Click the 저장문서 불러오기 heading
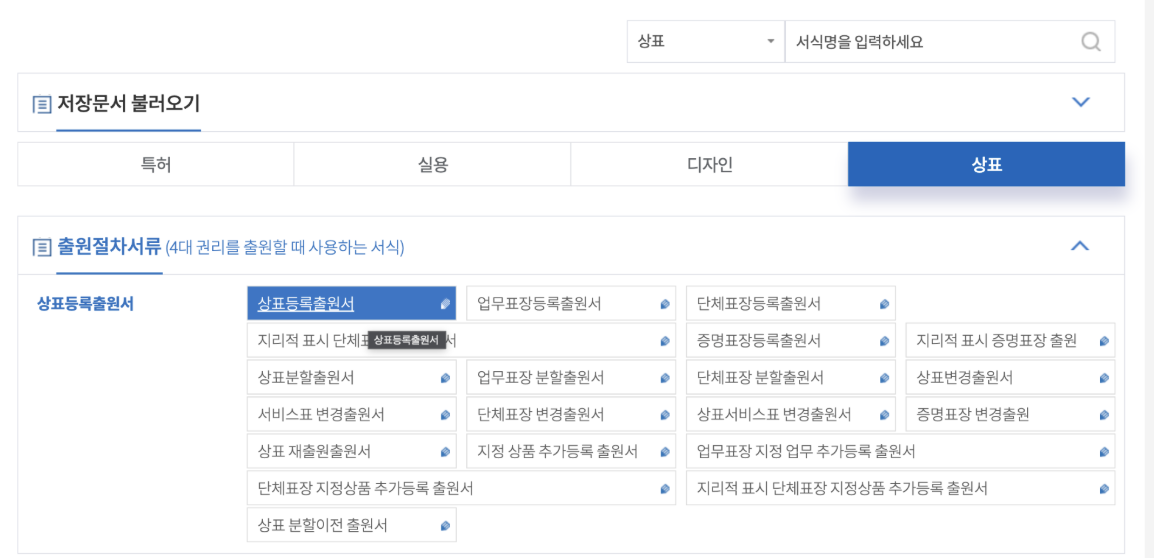This screenshot has width=1154, height=558. [x=128, y=104]
